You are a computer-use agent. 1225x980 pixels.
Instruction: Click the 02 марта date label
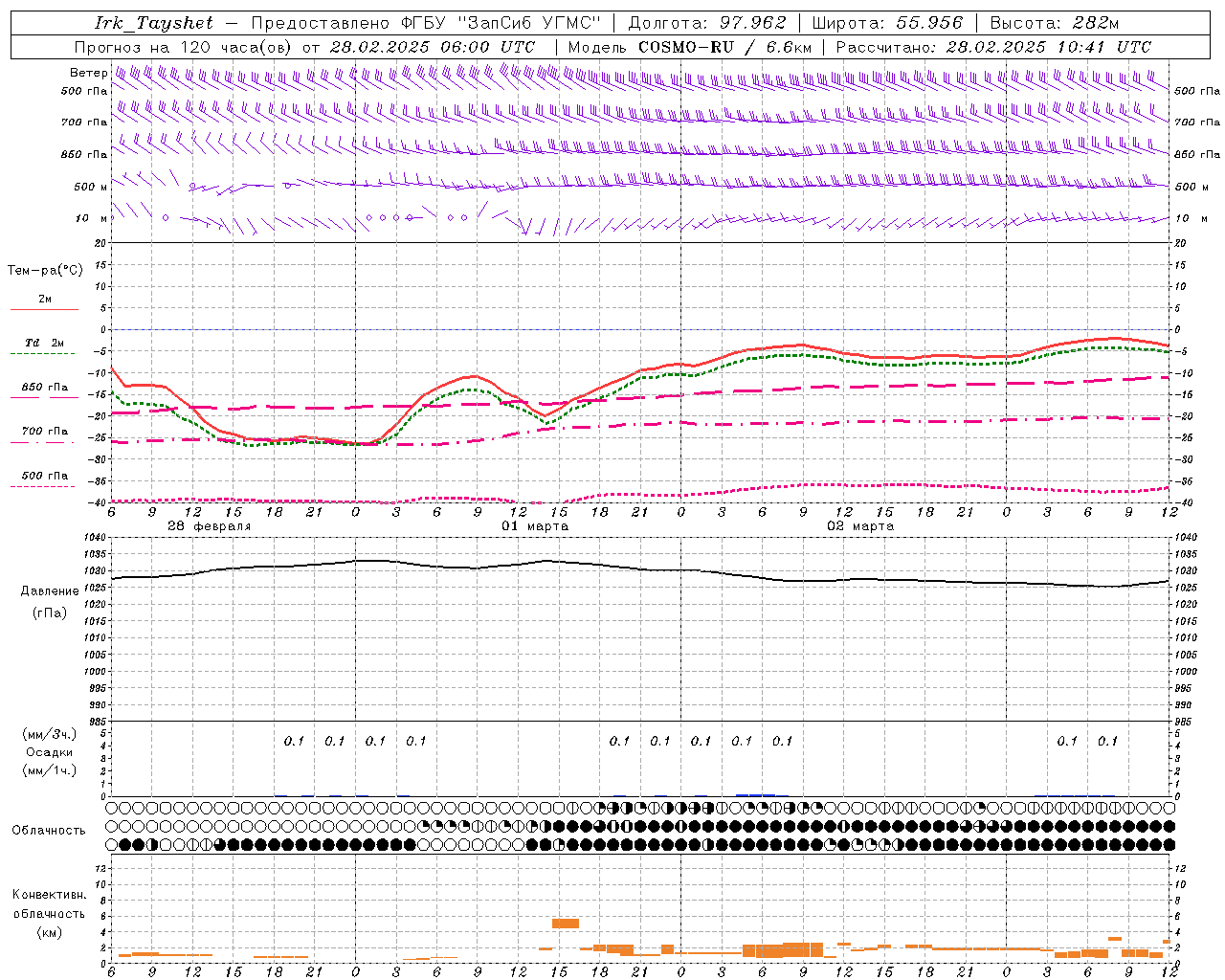coord(860,526)
